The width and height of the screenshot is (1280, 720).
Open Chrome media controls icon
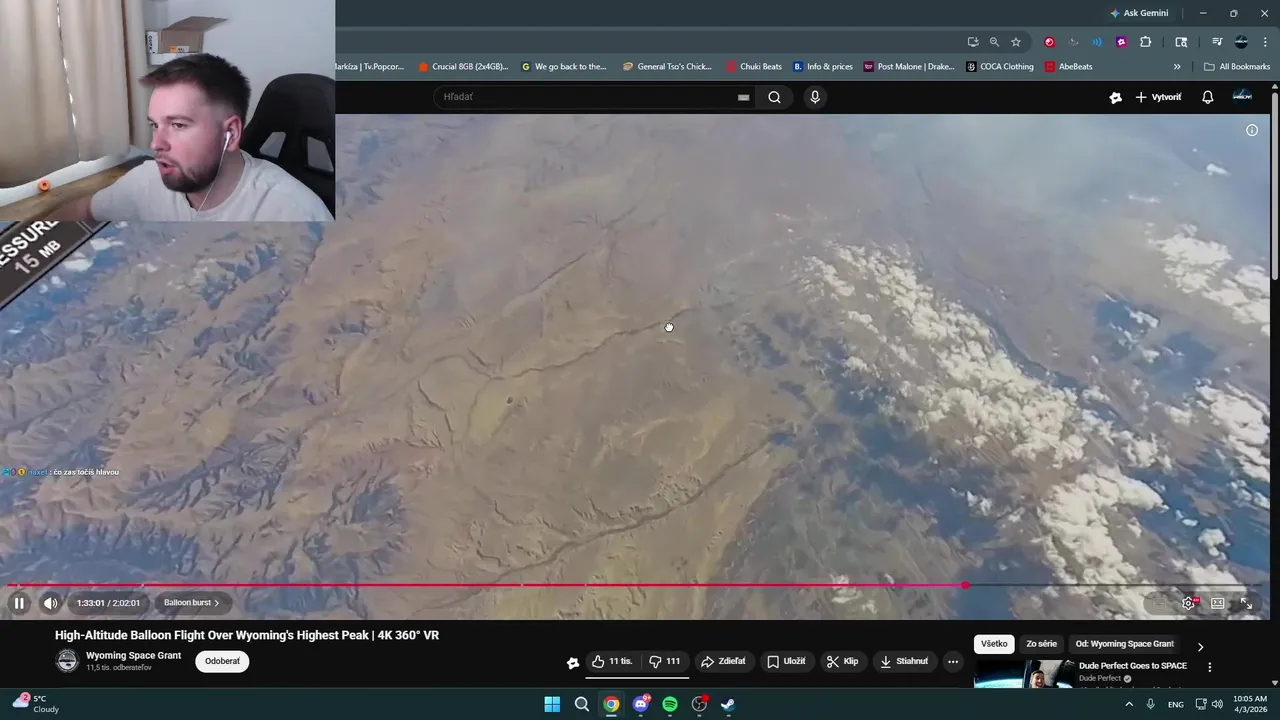[1217, 42]
